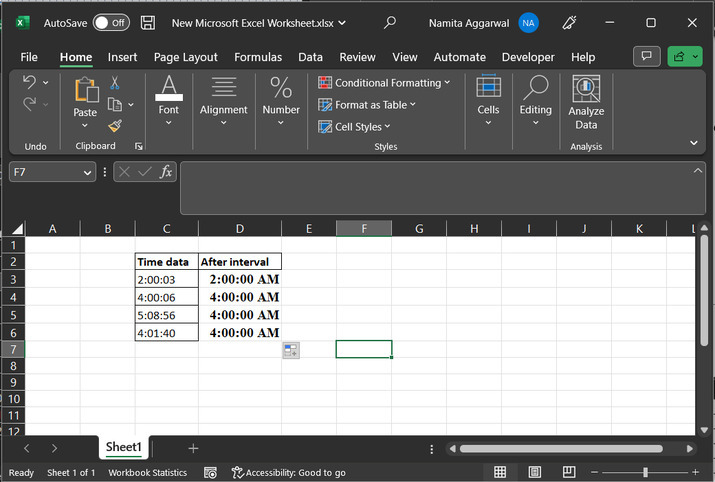The width and height of the screenshot is (715, 482).
Task: Open the search magnifier in title bar
Action: 390,22
